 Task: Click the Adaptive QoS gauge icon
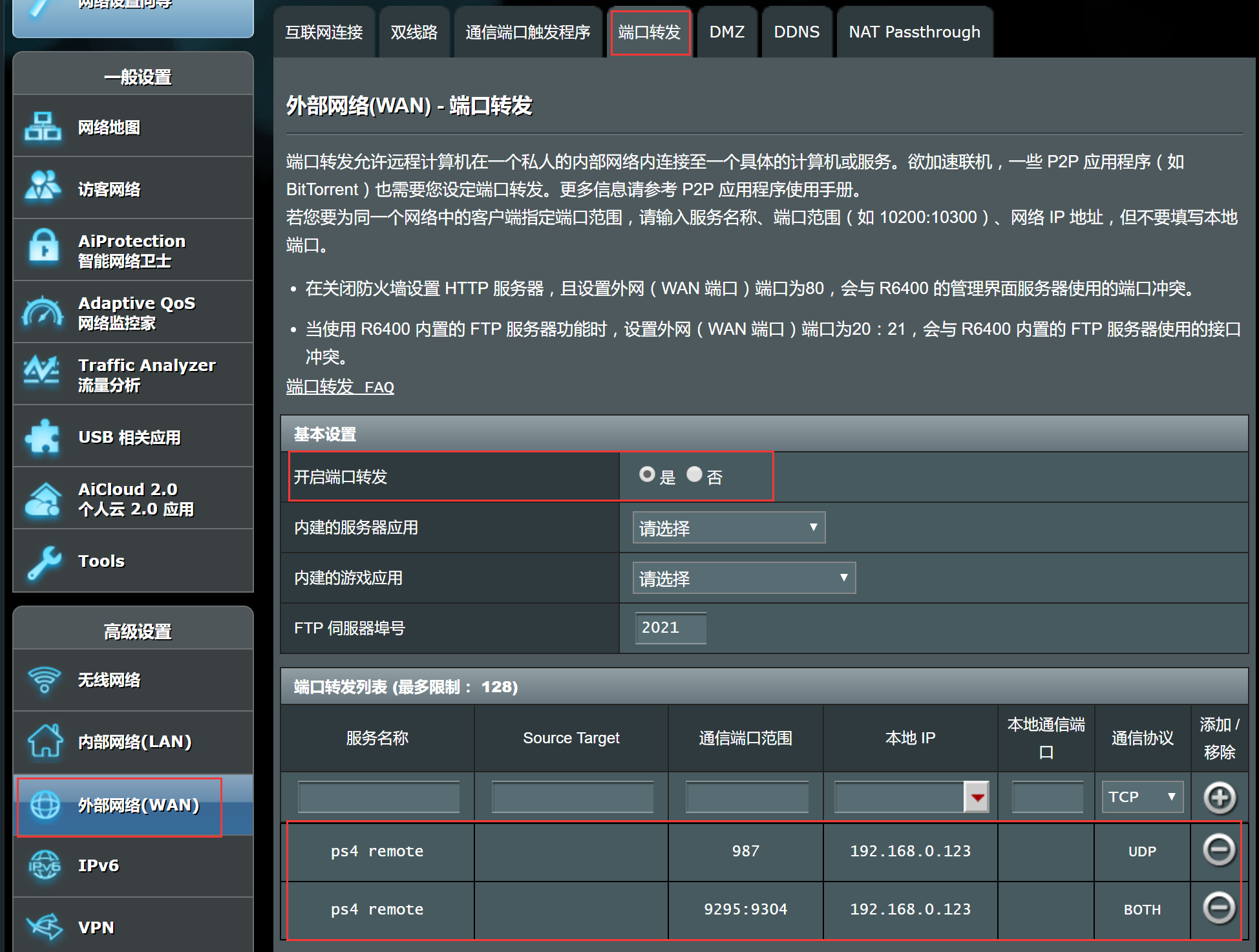pyautogui.click(x=43, y=312)
